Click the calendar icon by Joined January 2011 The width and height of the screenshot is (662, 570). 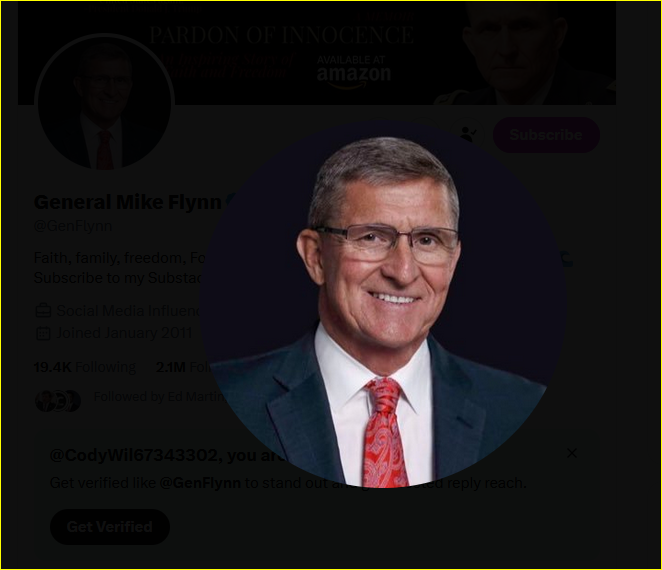tap(43, 333)
